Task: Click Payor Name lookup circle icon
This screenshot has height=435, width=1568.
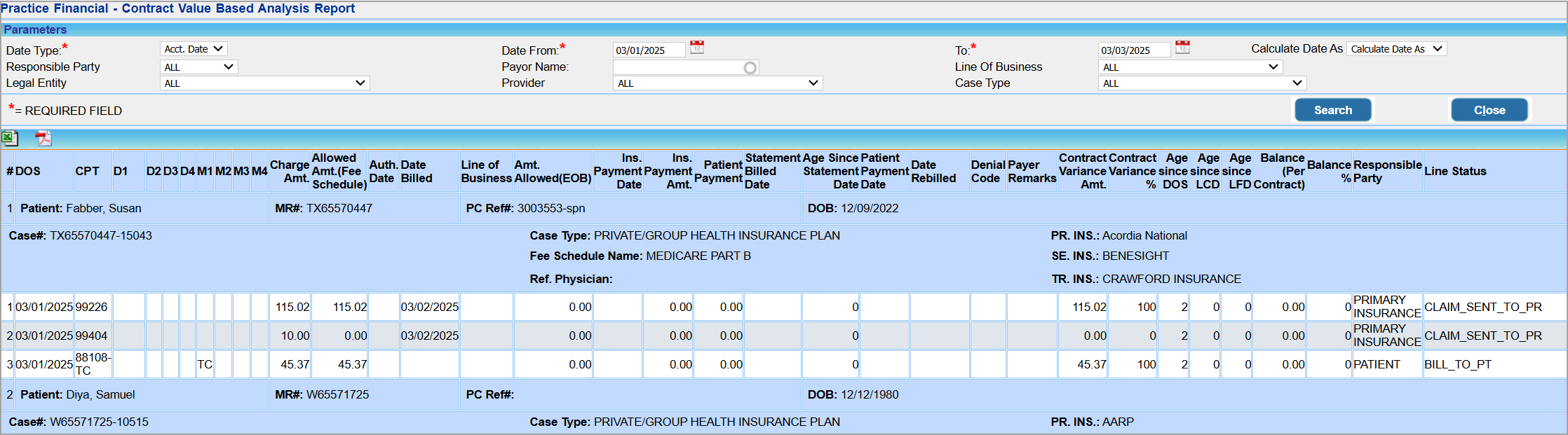Action: [750, 68]
